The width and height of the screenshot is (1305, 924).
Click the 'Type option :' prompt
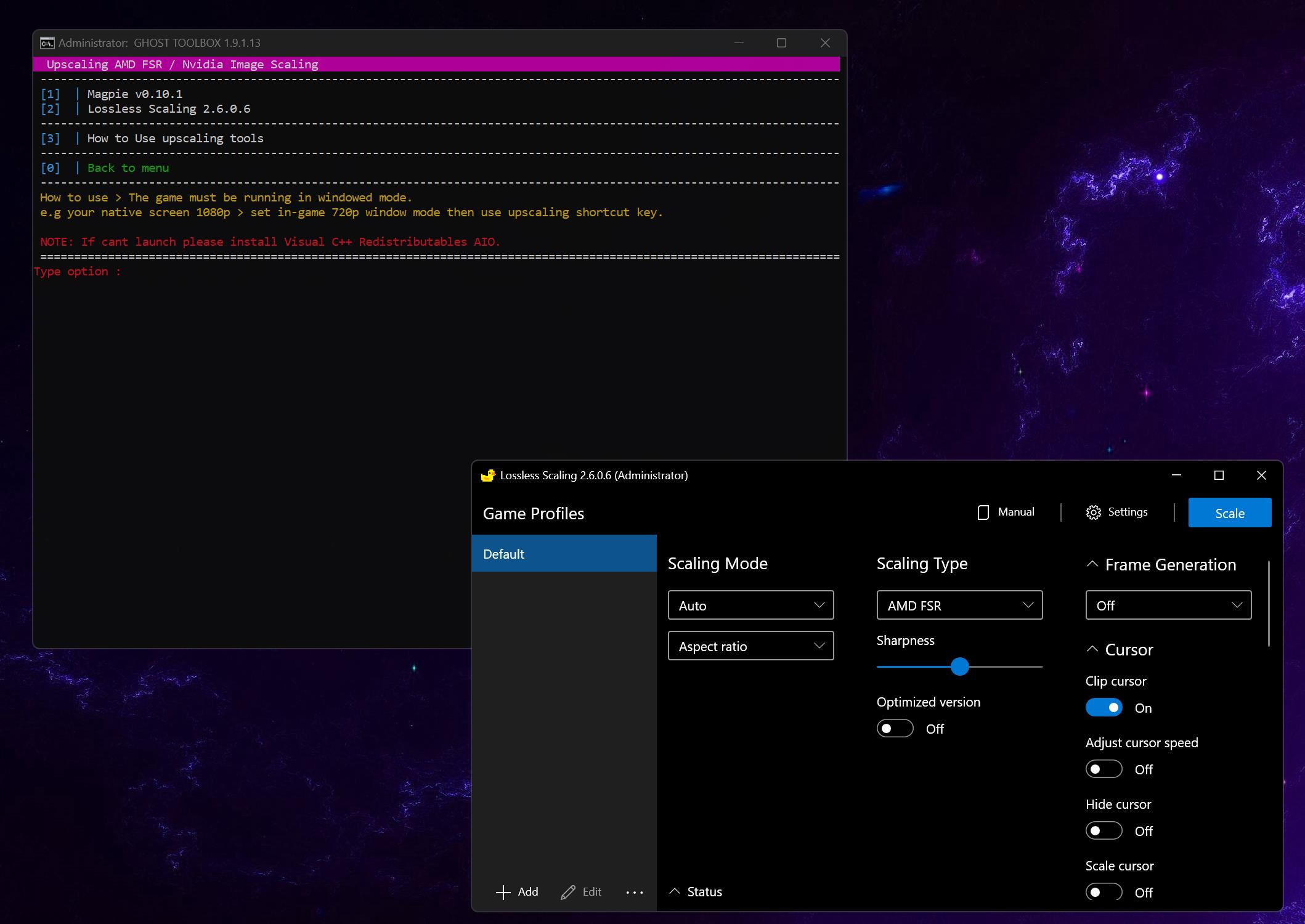point(78,272)
